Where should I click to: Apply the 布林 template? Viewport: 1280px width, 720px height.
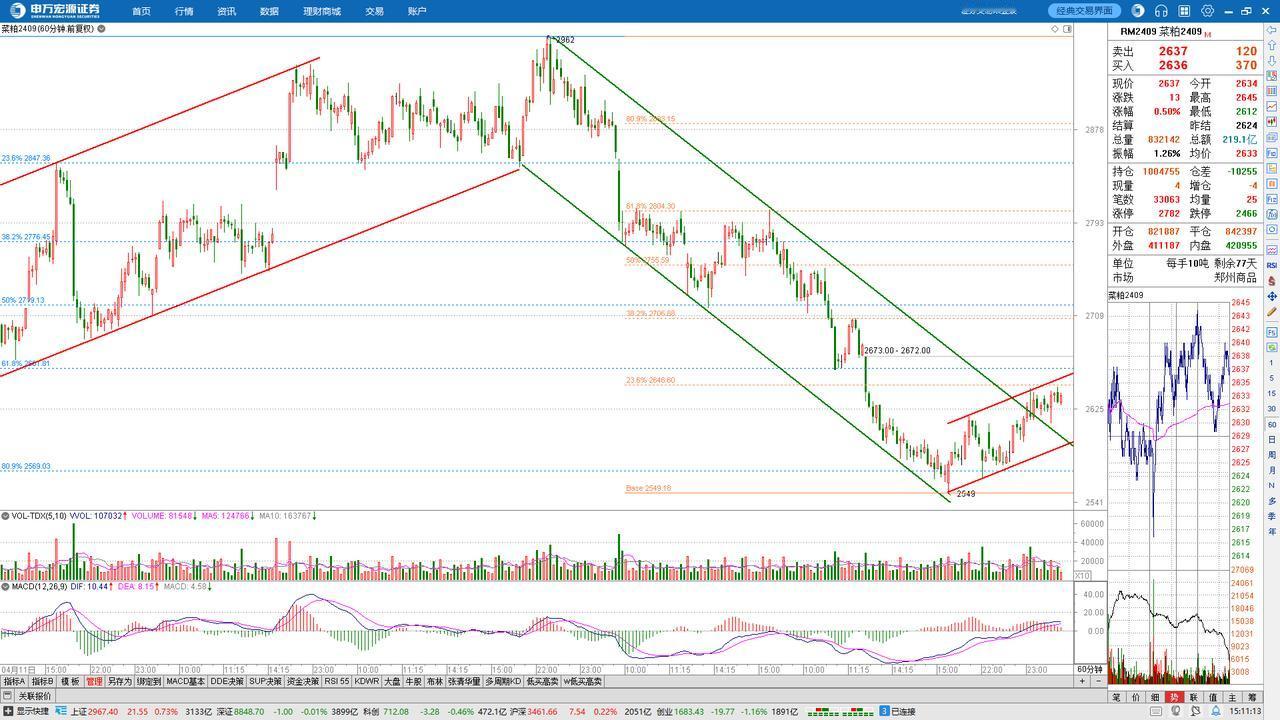click(x=434, y=681)
